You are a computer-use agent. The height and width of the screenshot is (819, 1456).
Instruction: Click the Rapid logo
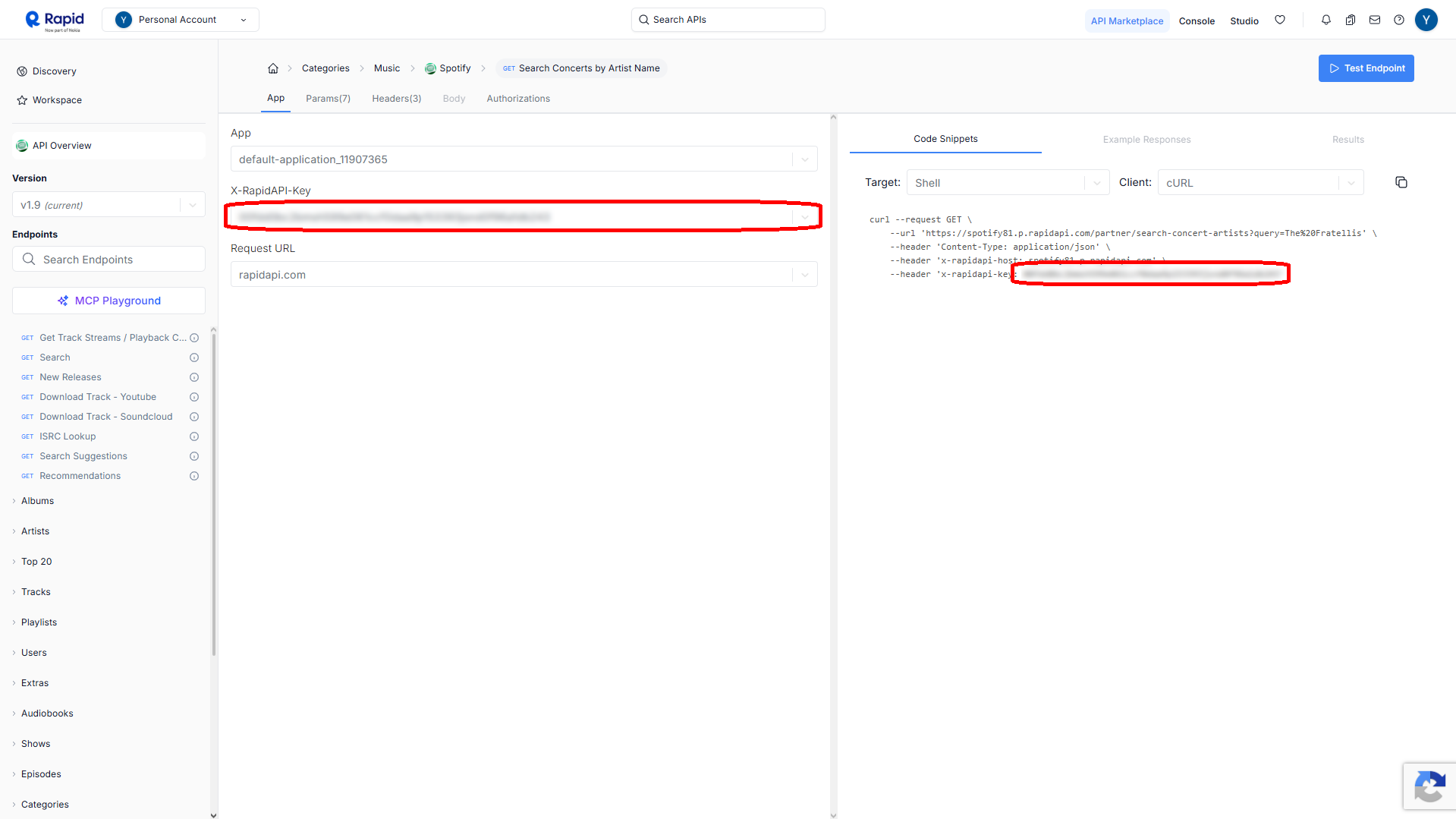[54, 20]
